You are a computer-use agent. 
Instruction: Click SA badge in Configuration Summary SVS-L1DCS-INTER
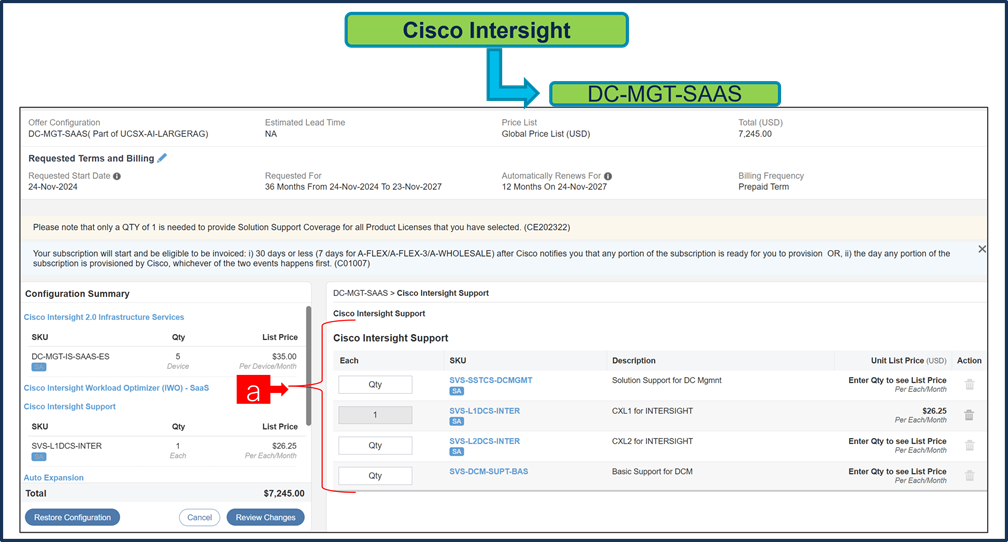click(39, 456)
